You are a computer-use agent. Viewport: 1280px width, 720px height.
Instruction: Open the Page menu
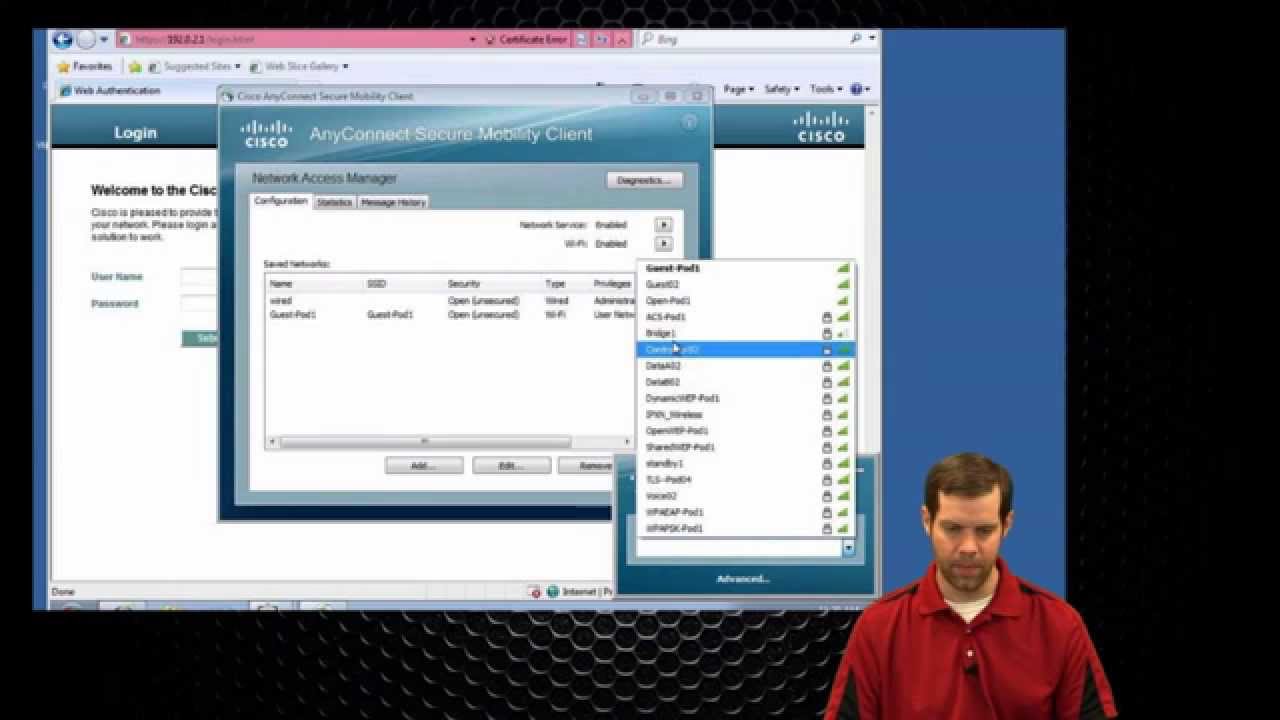pyautogui.click(x=738, y=89)
